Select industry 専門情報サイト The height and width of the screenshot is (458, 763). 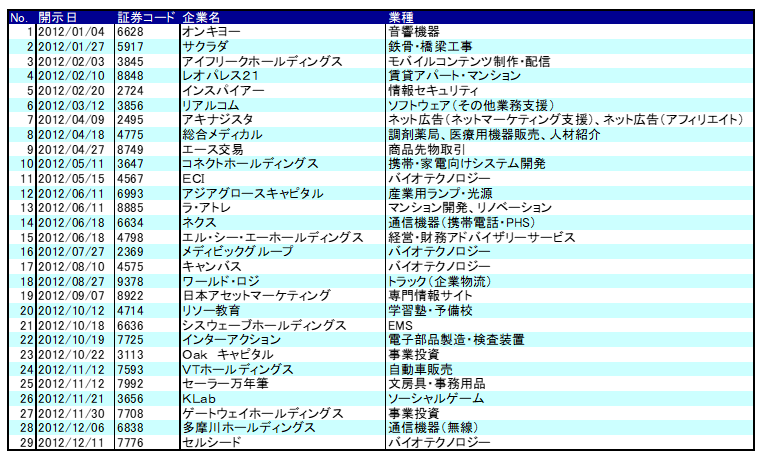[430, 295]
